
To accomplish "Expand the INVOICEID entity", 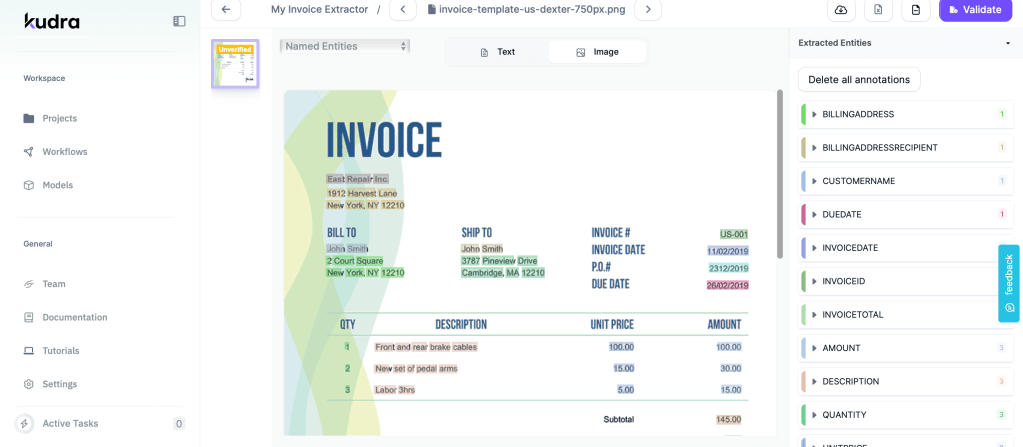I will pos(814,281).
